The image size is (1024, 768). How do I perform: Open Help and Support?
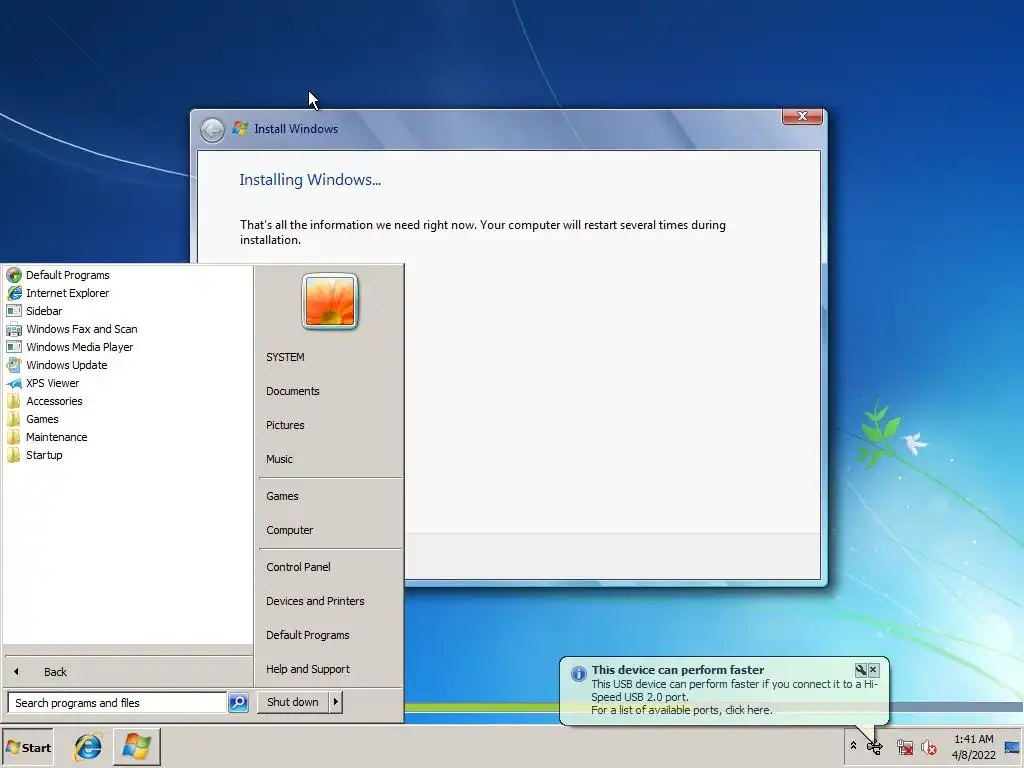point(308,669)
